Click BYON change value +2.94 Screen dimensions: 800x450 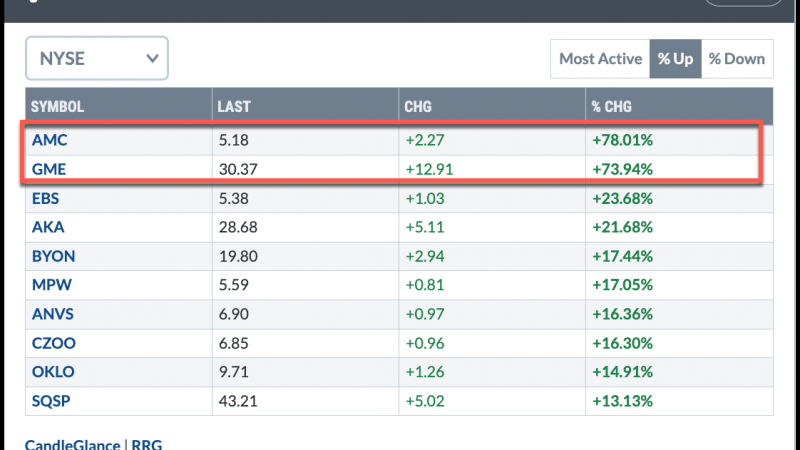pyautogui.click(x=425, y=256)
